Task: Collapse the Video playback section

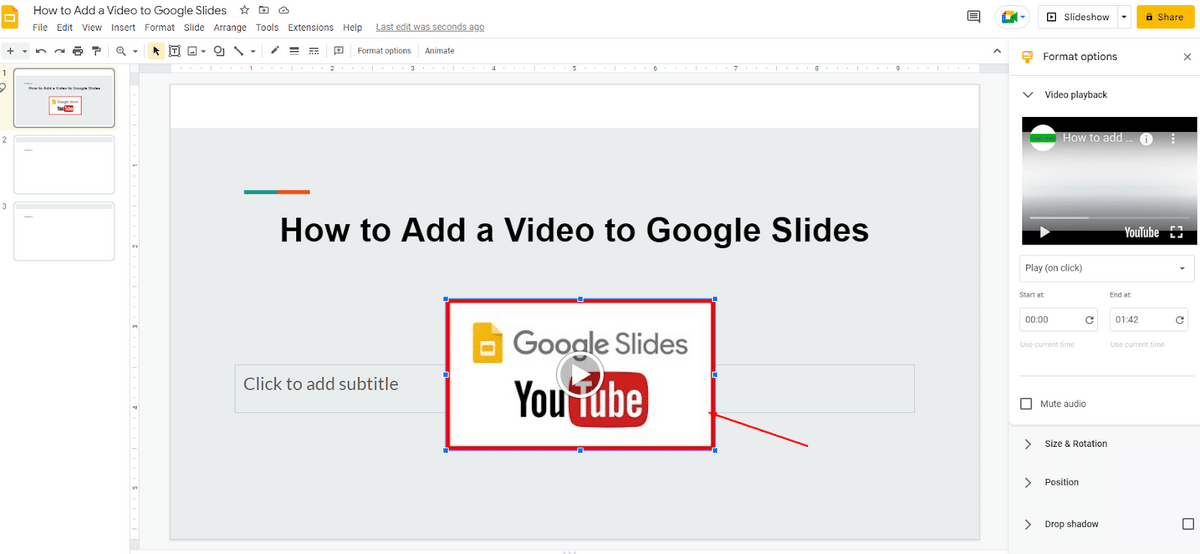Action: pyautogui.click(x=1027, y=95)
